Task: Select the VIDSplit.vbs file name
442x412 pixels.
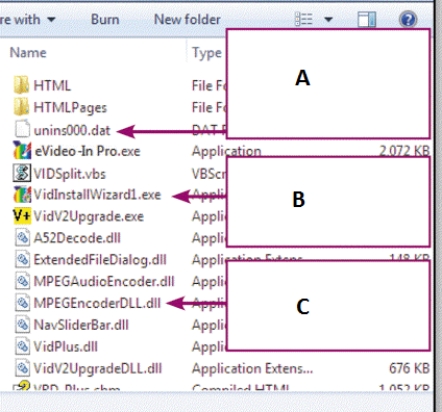Action: click(x=70, y=174)
